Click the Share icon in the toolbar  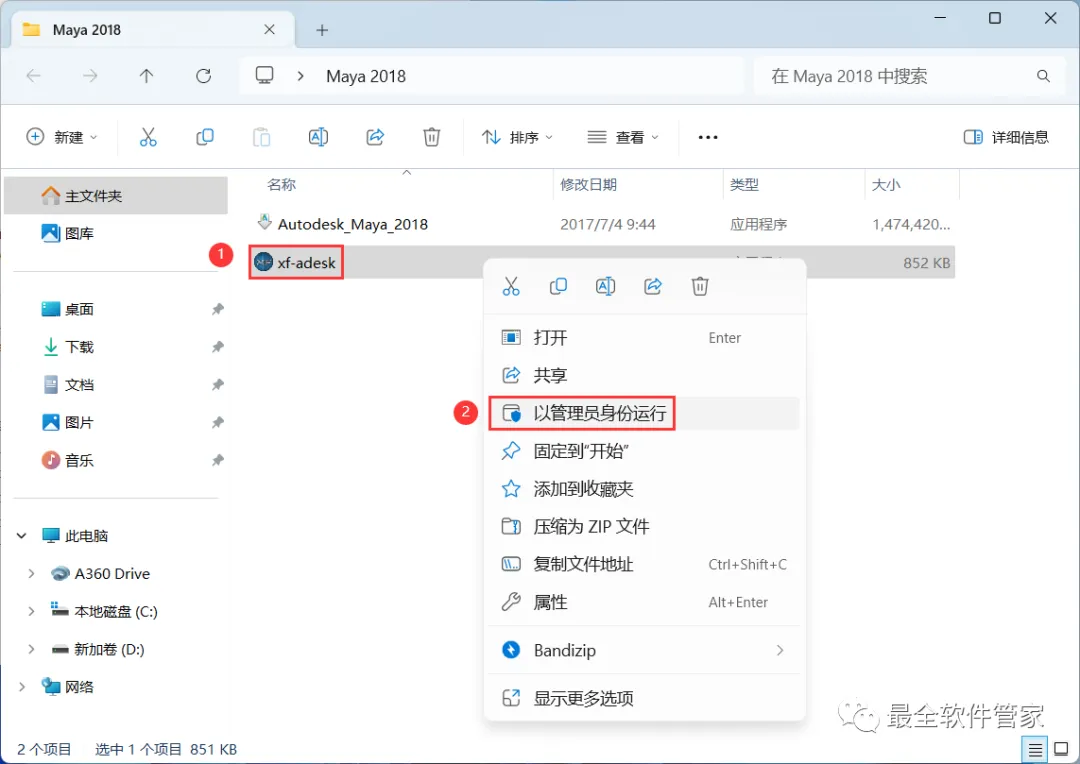375,137
